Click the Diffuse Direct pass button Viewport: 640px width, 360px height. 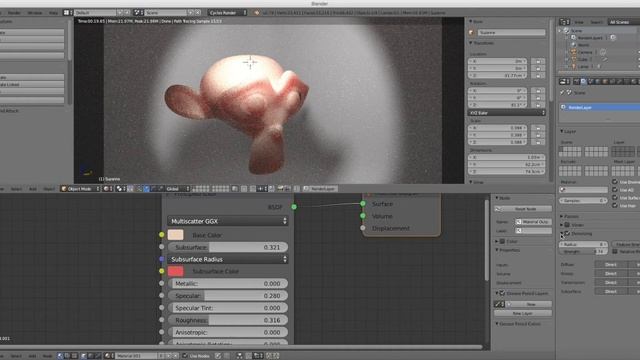(x=611, y=264)
